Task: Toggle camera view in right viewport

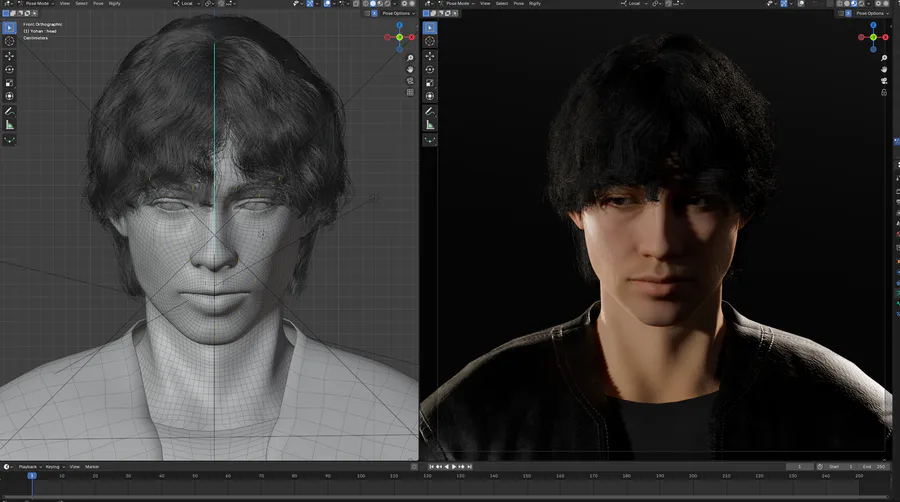Action: click(x=884, y=81)
